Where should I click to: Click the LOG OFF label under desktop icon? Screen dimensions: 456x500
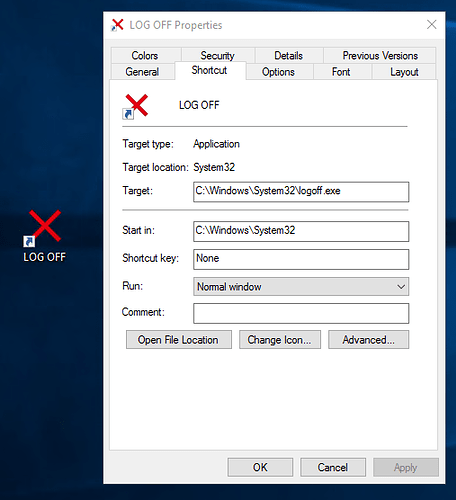44,257
